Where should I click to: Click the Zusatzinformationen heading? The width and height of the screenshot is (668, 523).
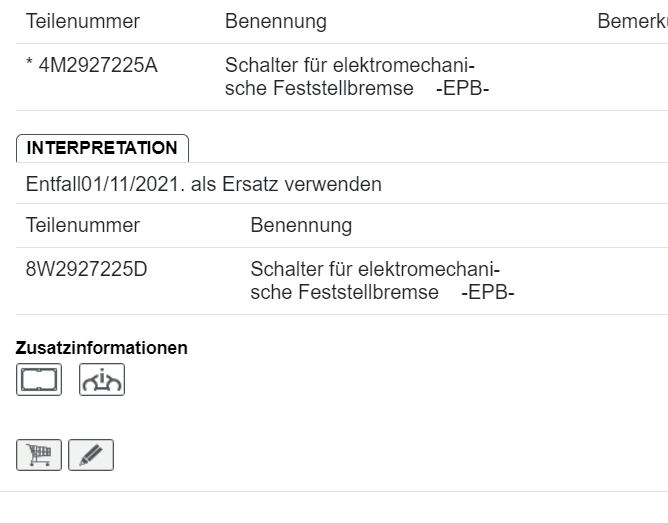(x=102, y=348)
